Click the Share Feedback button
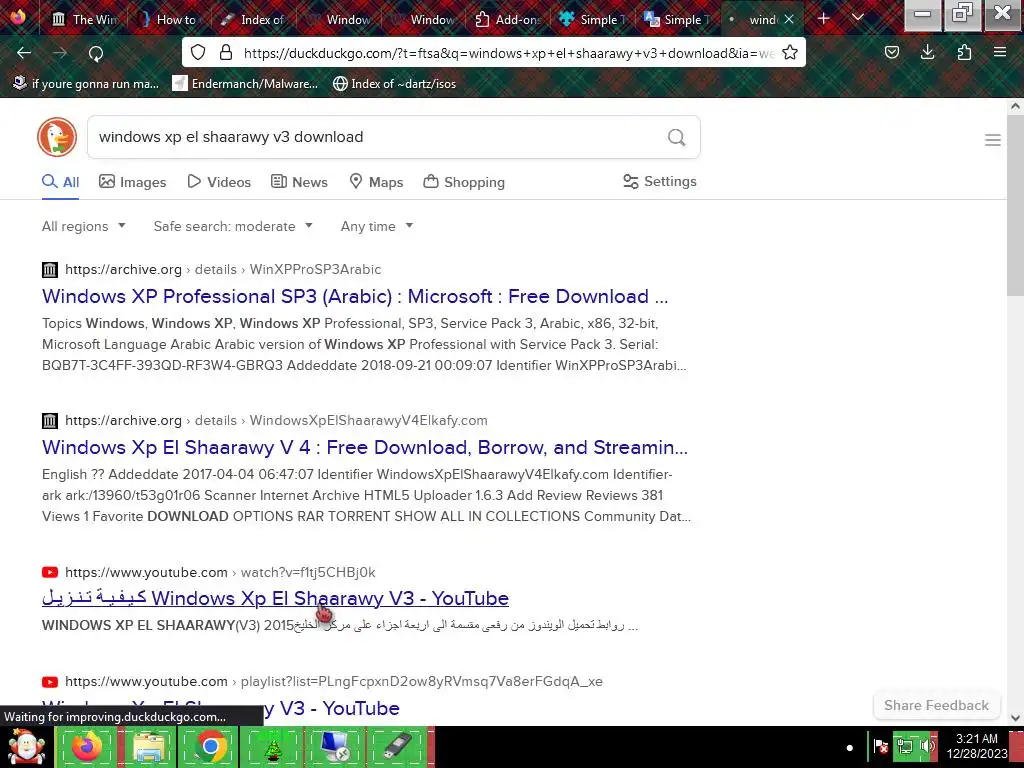The height and width of the screenshot is (768, 1024). (x=936, y=705)
